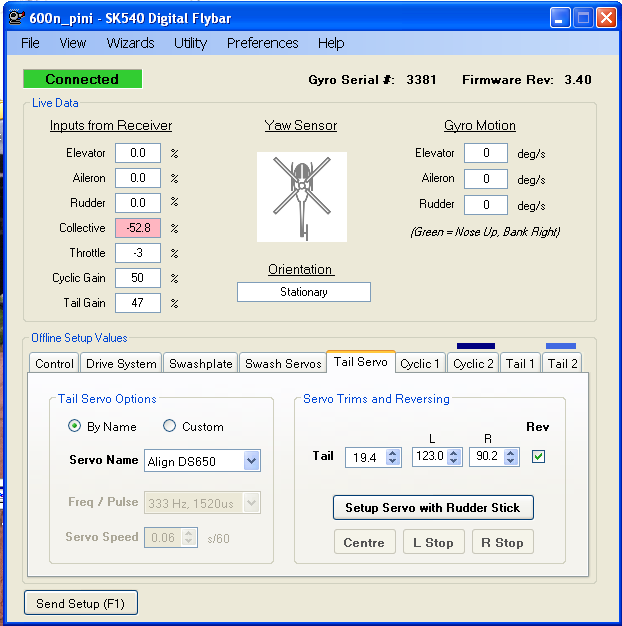The height and width of the screenshot is (626, 622).
Task: Open the File menu
Action: [x=30, y=43]
